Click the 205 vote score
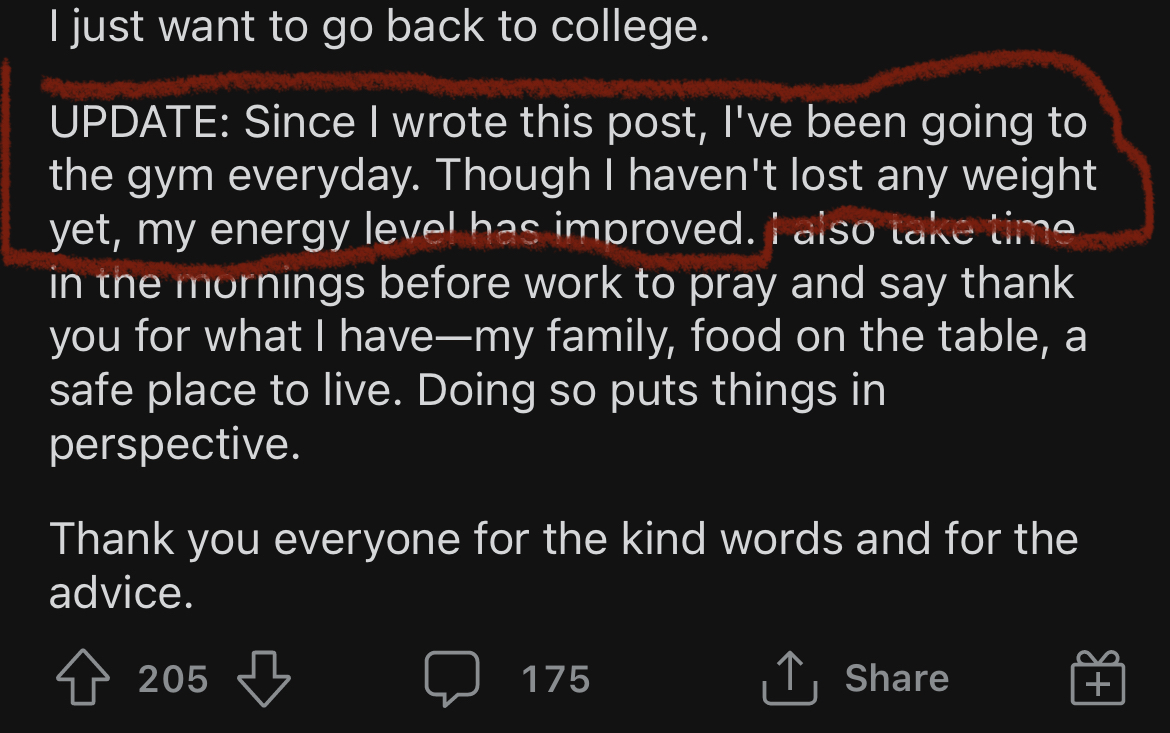The image size is (1170, 733). tap(173, 679)
